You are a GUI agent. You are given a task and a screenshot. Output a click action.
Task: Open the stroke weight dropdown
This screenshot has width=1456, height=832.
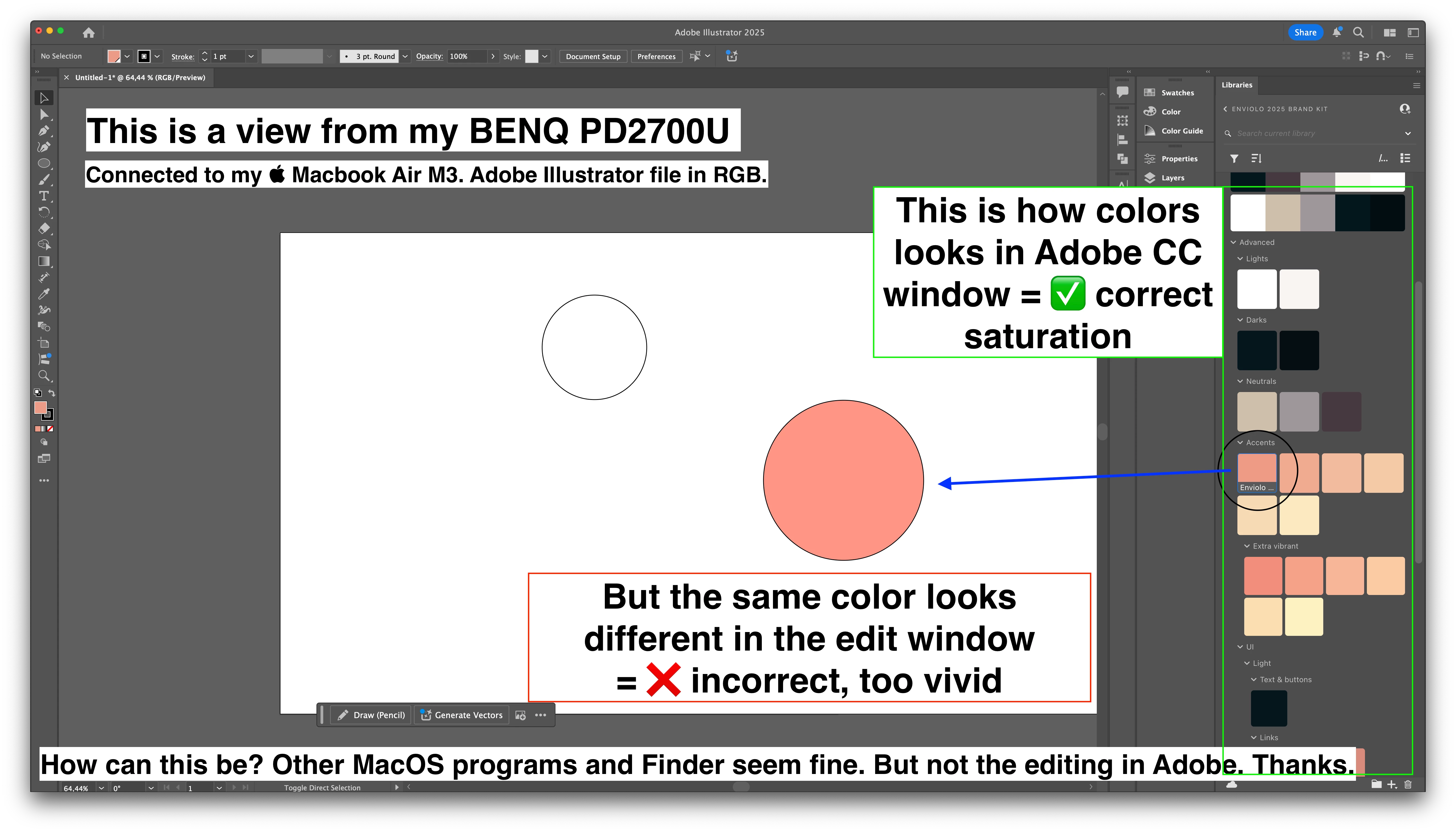250,57
